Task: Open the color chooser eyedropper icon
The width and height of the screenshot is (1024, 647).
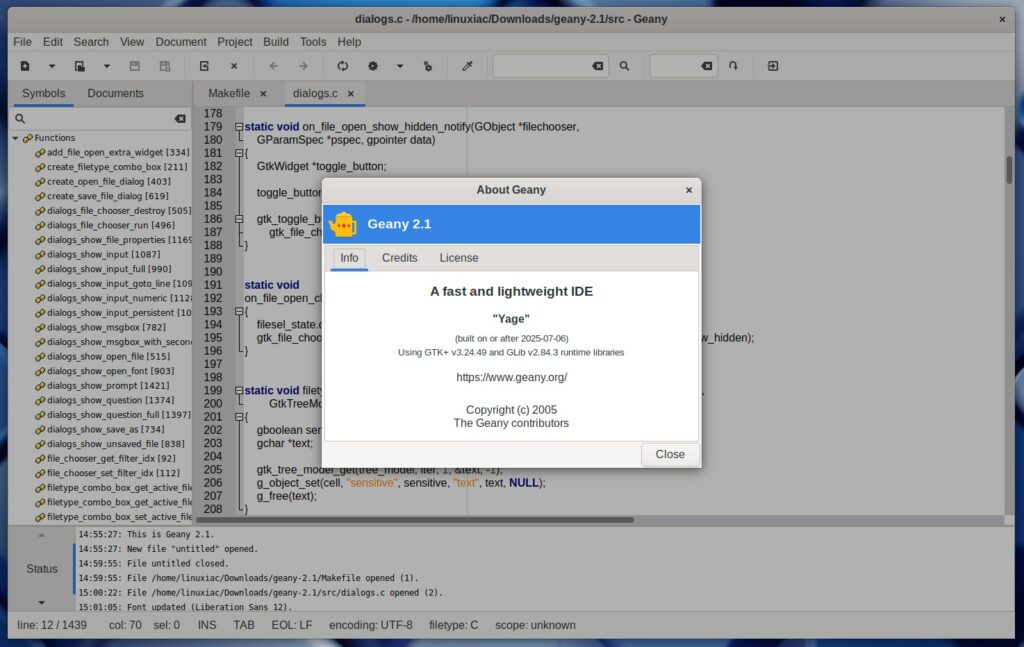Action: [465, 66]
